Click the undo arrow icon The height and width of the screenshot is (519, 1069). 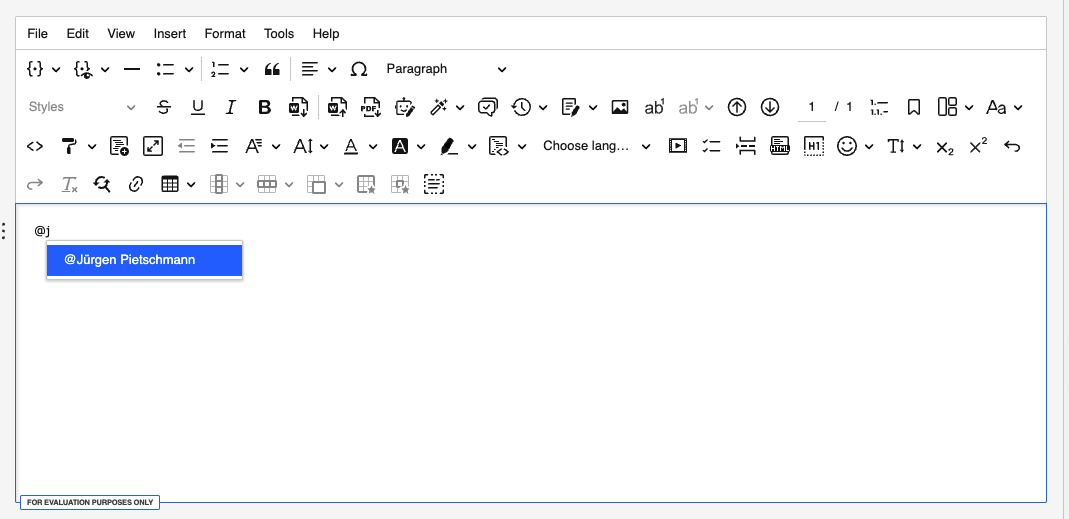[1012, 146]
